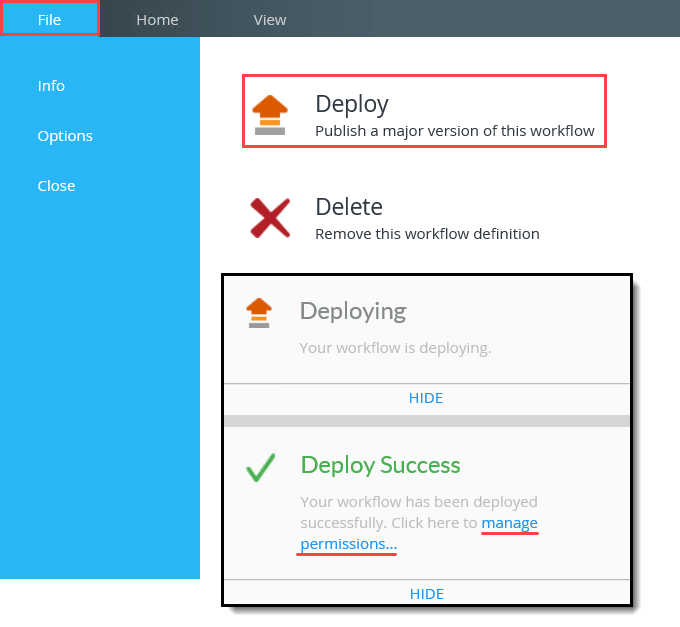Switch to the Home tab

157,20
